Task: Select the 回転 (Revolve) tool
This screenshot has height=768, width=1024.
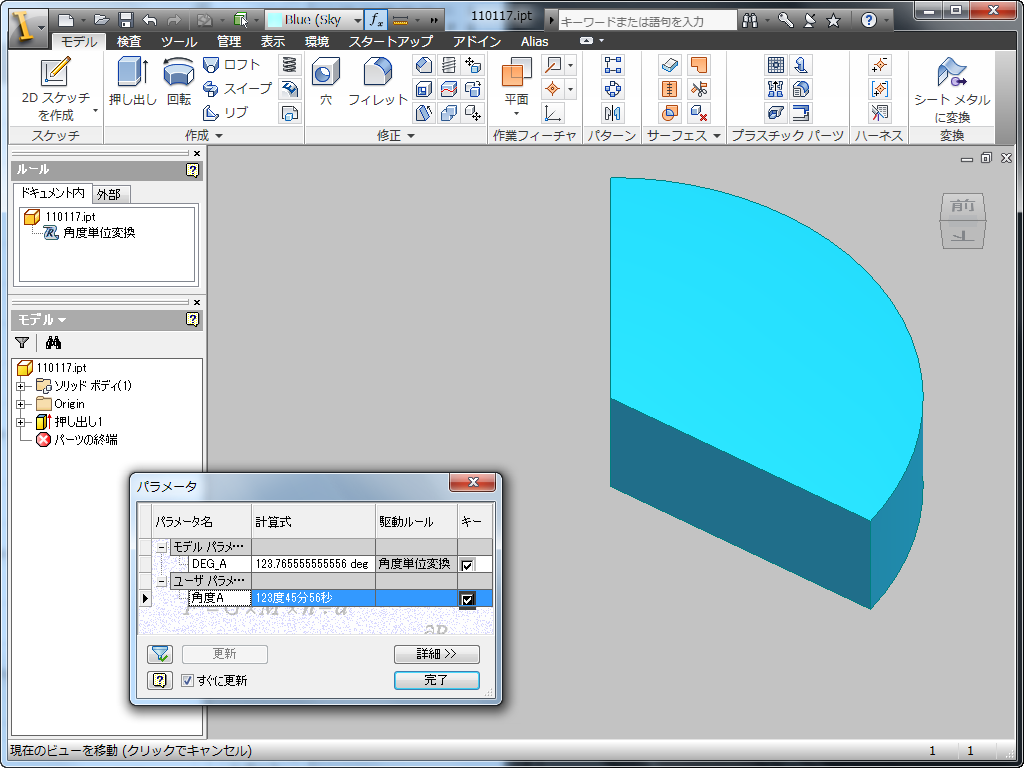Action: tap(179, 72)
